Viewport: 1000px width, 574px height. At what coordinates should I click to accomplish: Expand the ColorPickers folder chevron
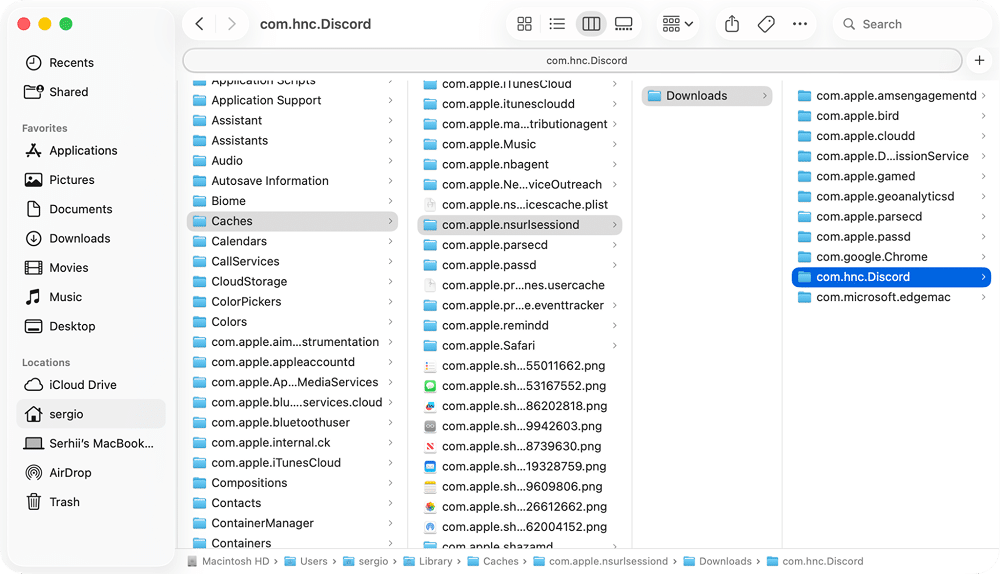tap(390, 302)
